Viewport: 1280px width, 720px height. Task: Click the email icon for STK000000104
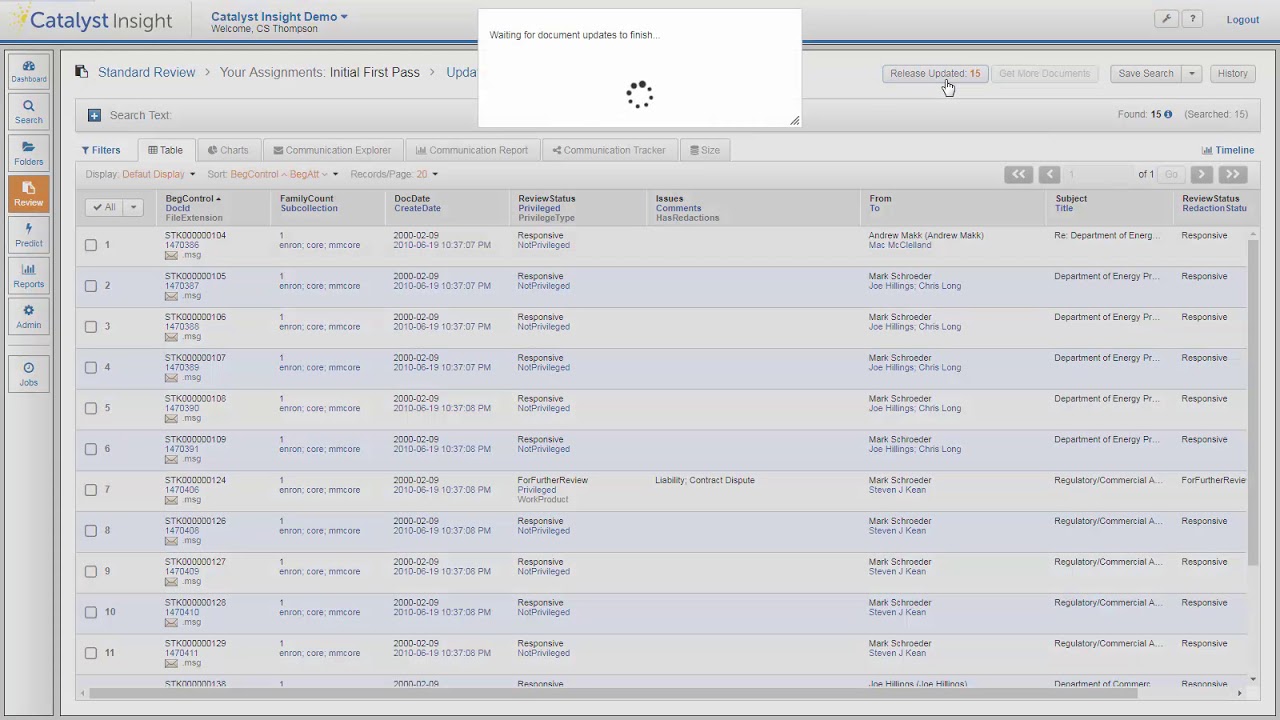pyautogui.click(x=171, y=255)
